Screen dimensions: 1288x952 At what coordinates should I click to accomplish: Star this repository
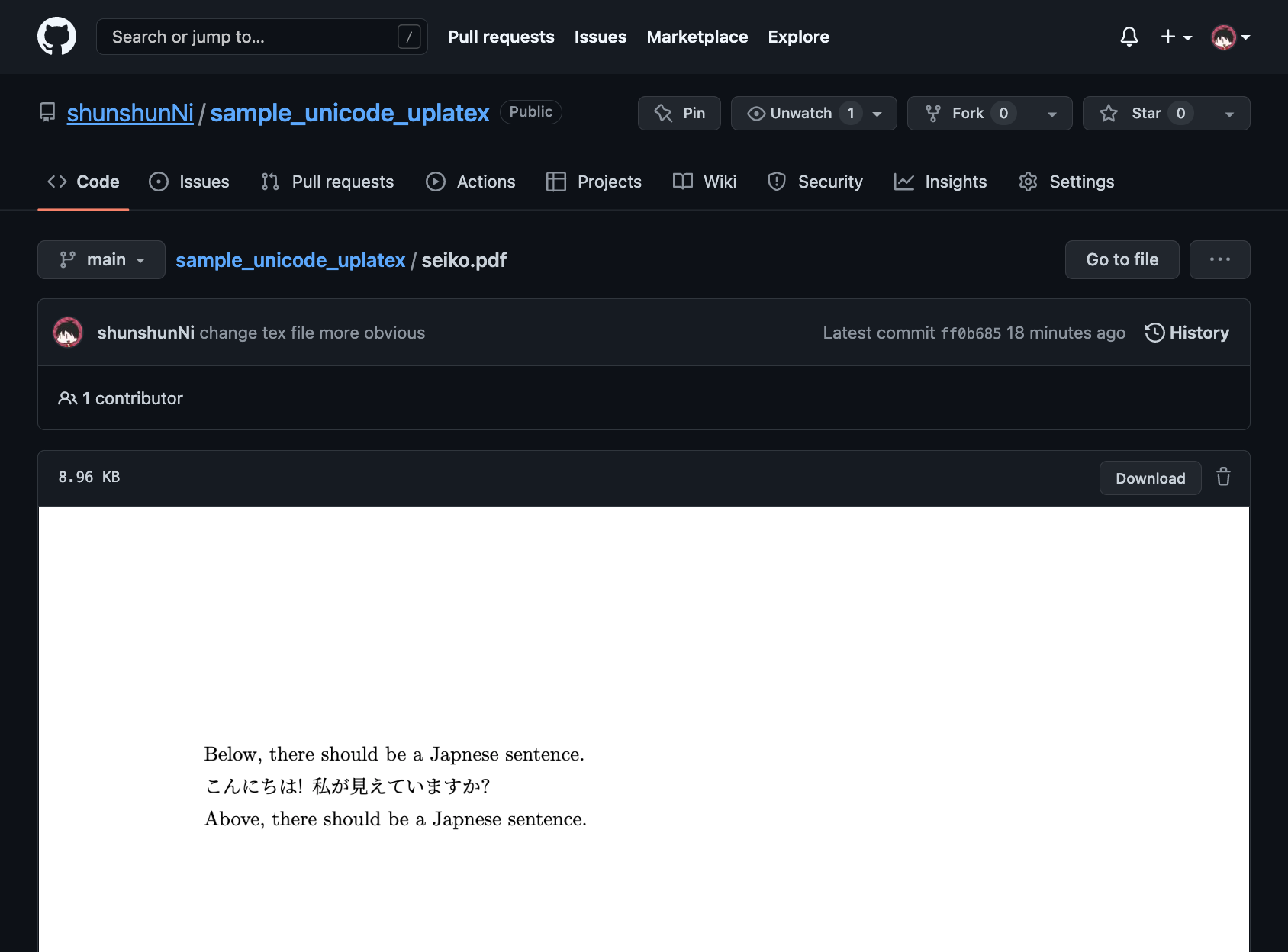point(1145,114)
